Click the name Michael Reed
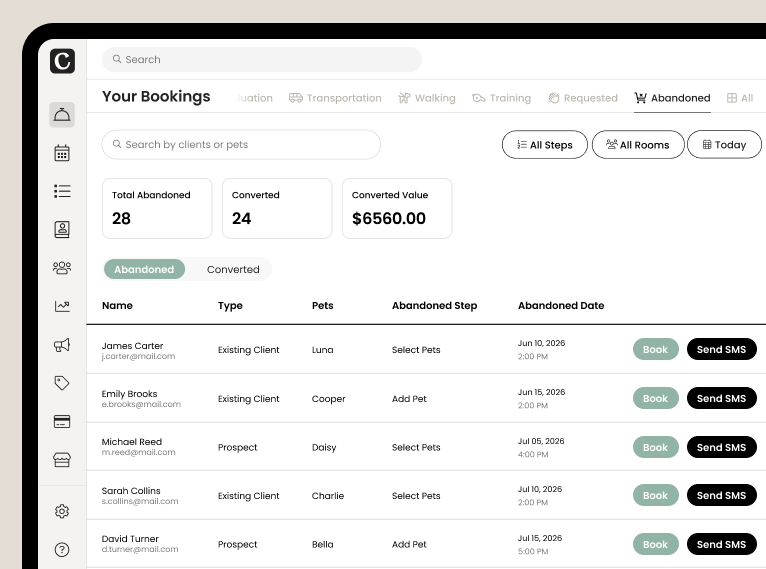Image resolution: width=766 pixels, height=569 pixels. 131,442
